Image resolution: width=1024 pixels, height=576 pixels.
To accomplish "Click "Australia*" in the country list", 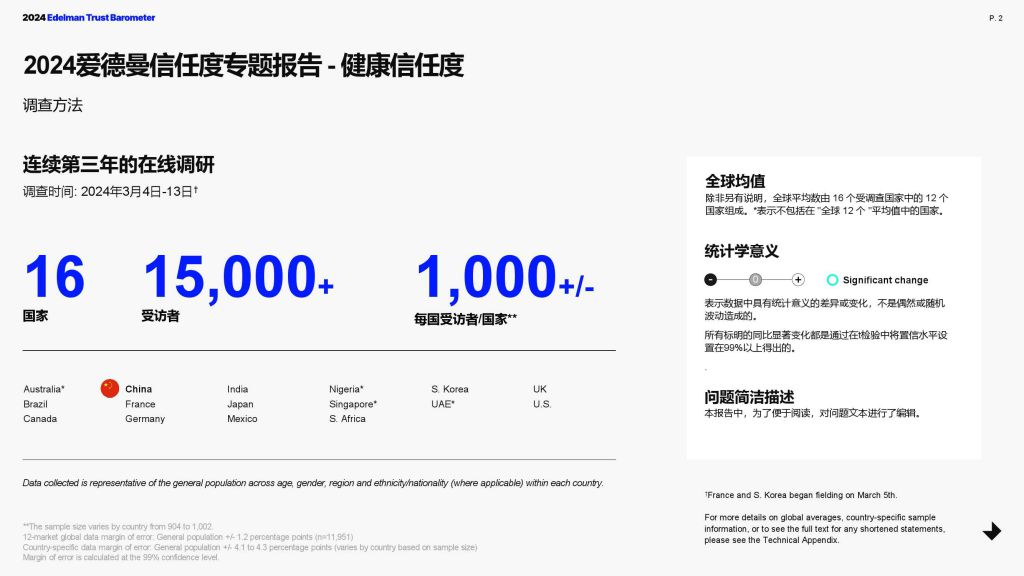I will click(44, 389).
